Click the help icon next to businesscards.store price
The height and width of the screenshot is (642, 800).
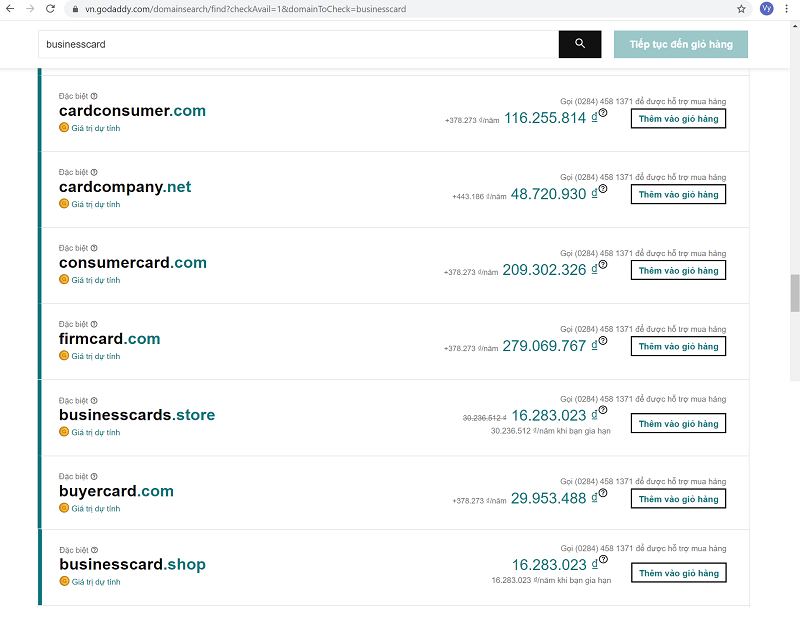[x=603, y=410]
